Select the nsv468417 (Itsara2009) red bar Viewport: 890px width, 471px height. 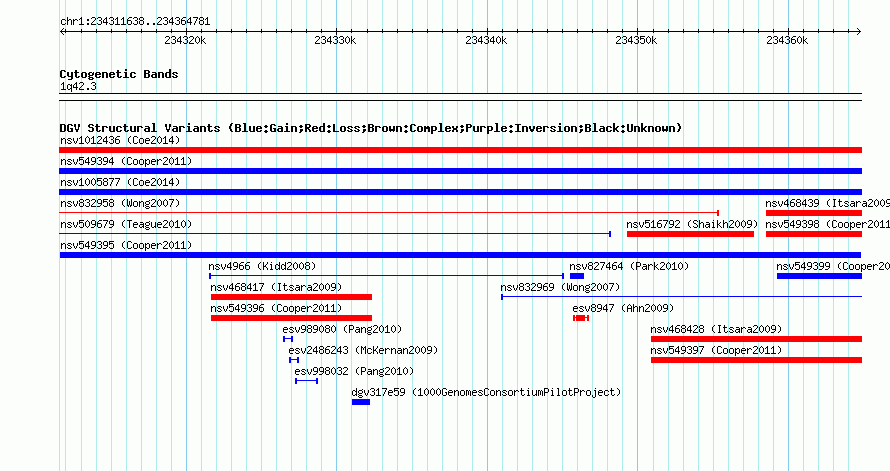click(291, 297)
